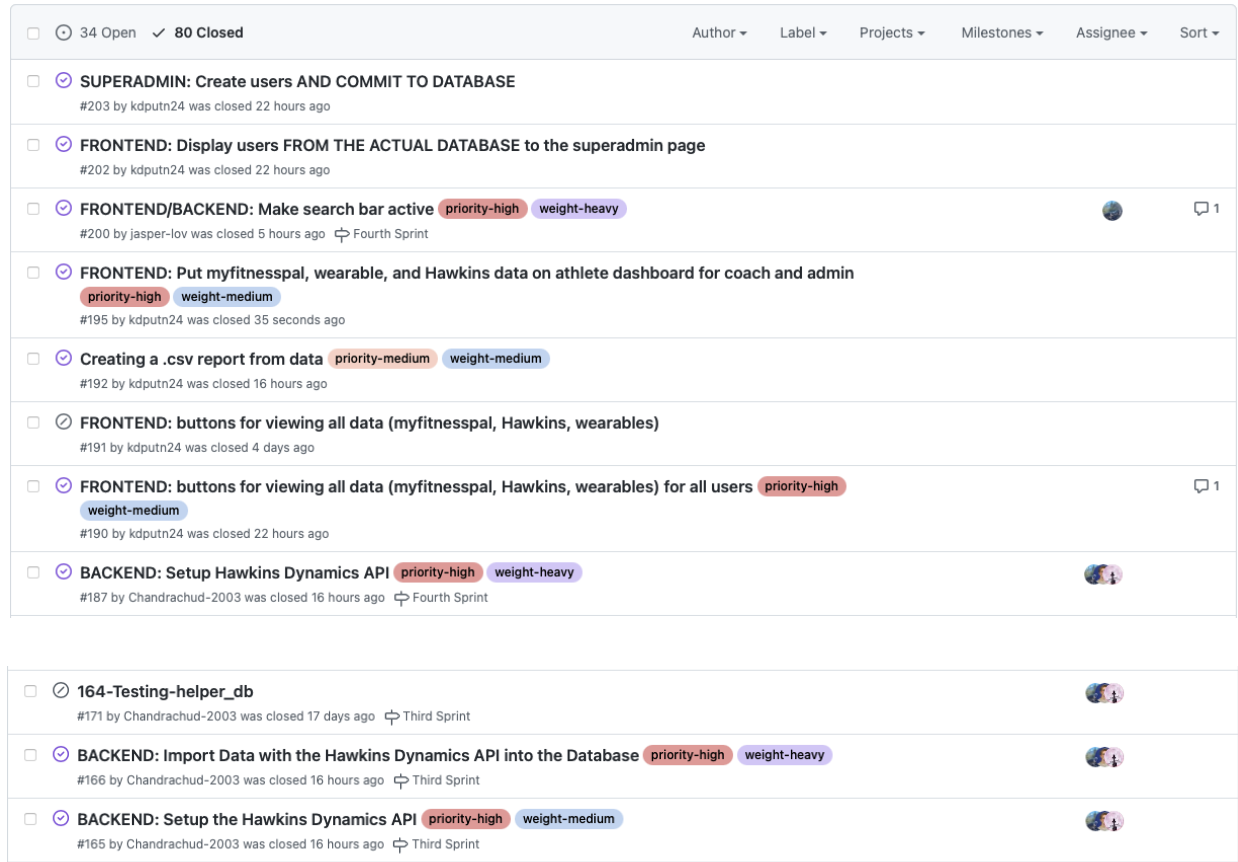Screen dimensions: 1238x862
Task: Click the closed issue checkmark icon on #203
Action: click(63, 81)
